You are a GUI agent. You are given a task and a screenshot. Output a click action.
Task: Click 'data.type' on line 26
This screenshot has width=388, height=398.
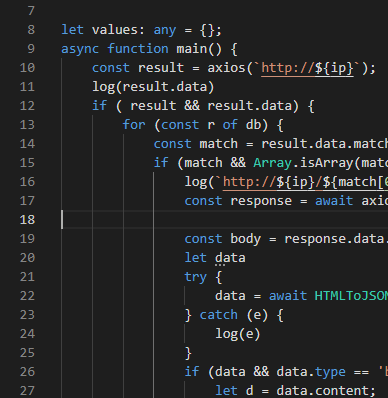coord(311,372)
